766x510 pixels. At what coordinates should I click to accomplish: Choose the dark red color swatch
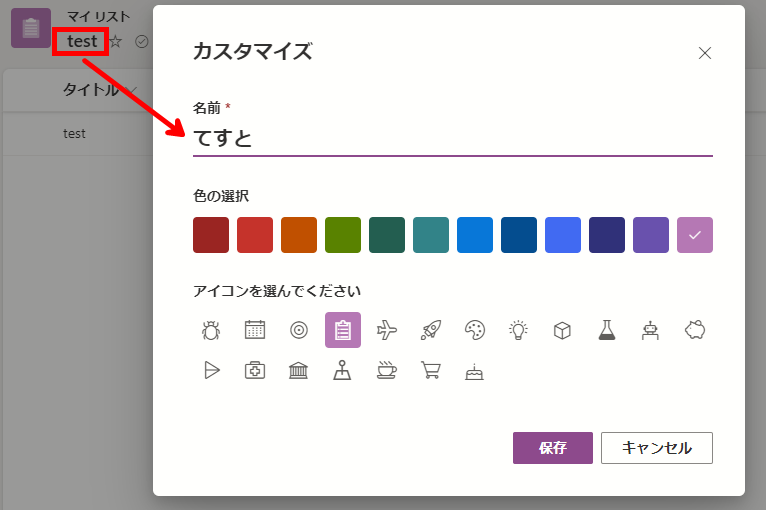211,235
